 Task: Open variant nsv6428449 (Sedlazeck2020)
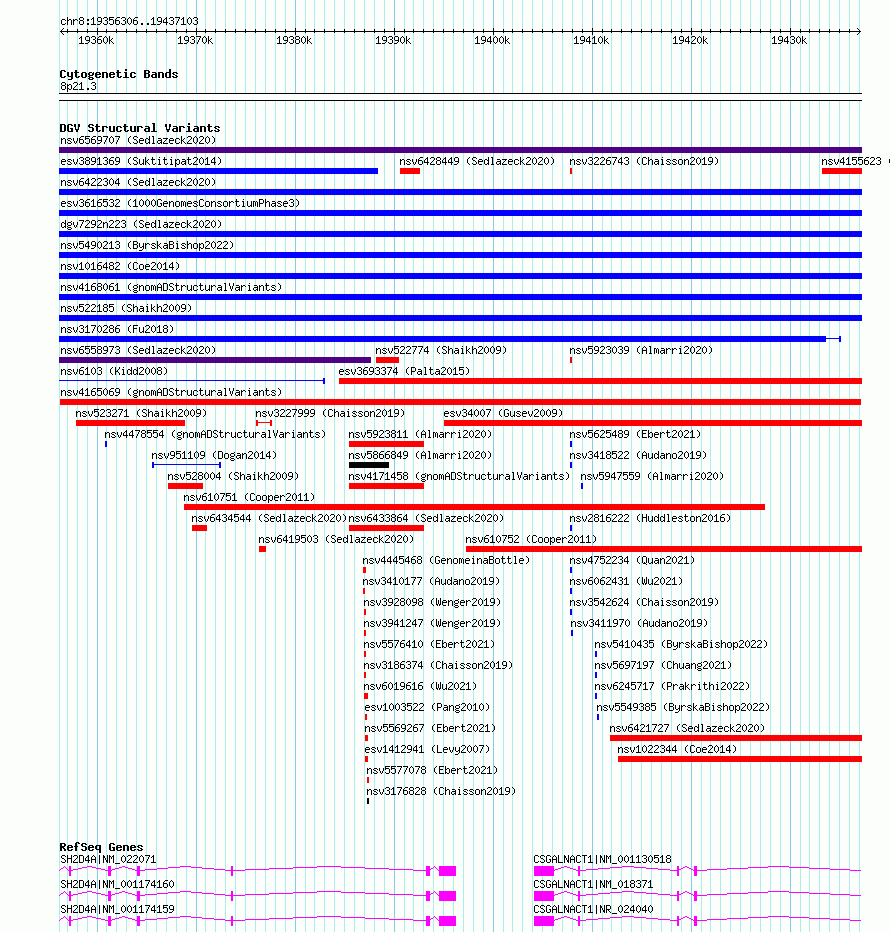pos(477,161)
